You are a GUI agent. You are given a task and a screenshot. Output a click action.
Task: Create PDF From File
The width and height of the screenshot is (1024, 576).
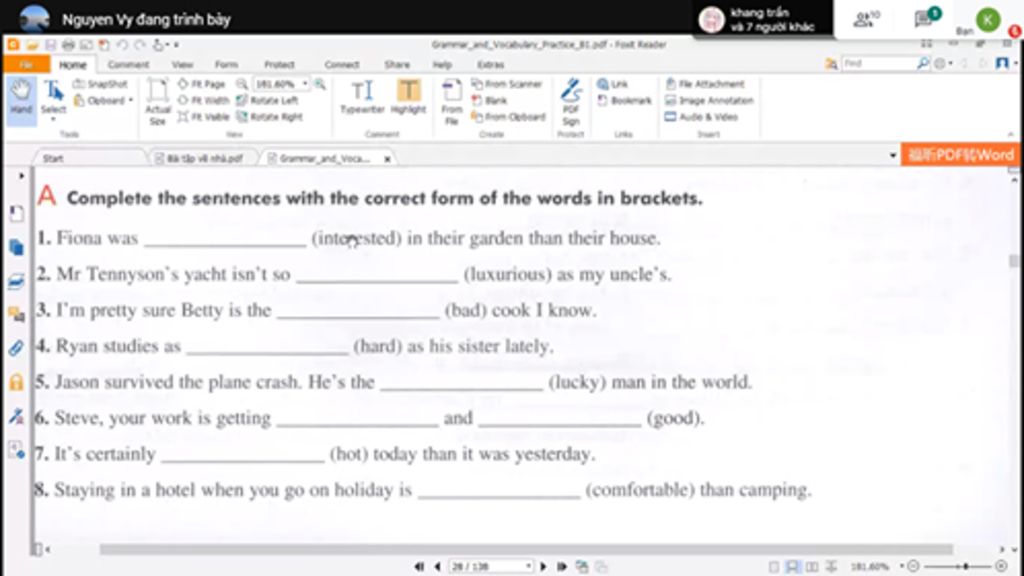click(451, 101)
